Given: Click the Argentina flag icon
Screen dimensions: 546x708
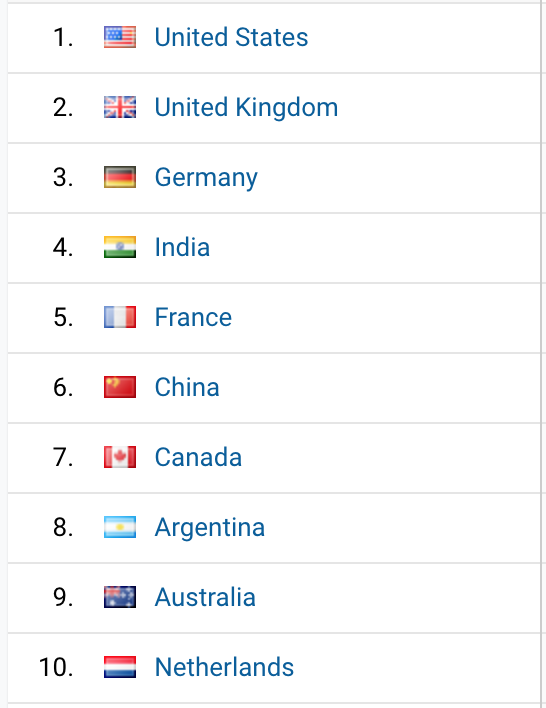Looking at the screenshot, I should coord(120,527).
